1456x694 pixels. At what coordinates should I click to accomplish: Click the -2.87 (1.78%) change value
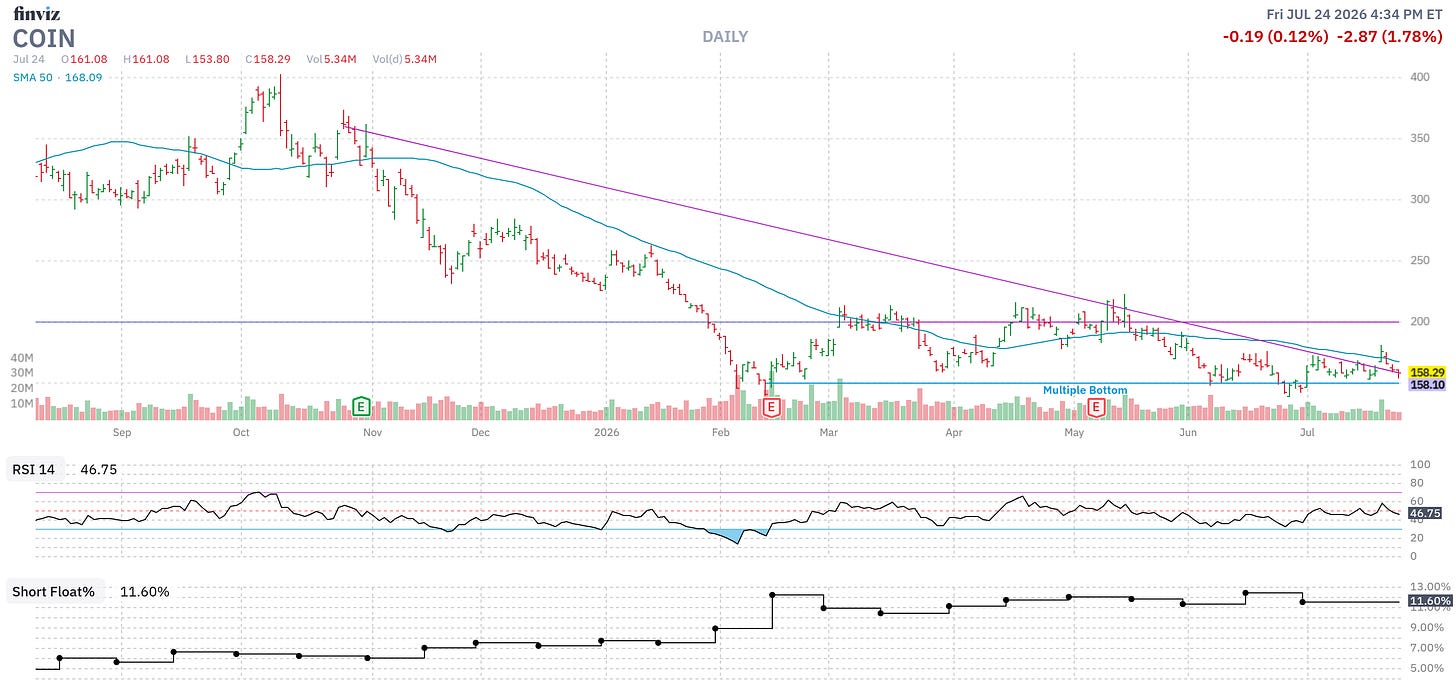pyautogui.click(x=1390, y=37)
